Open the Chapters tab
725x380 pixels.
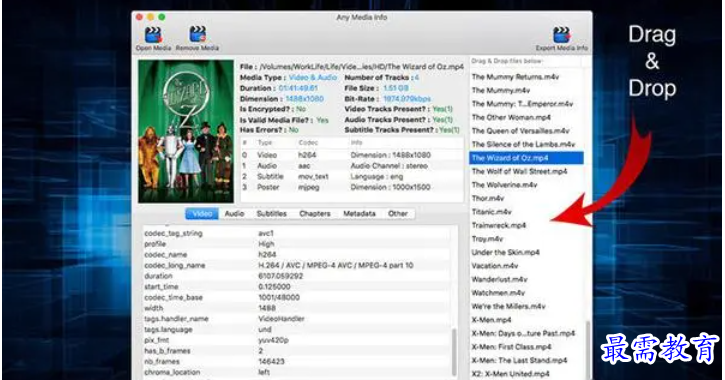click(315, 214)
